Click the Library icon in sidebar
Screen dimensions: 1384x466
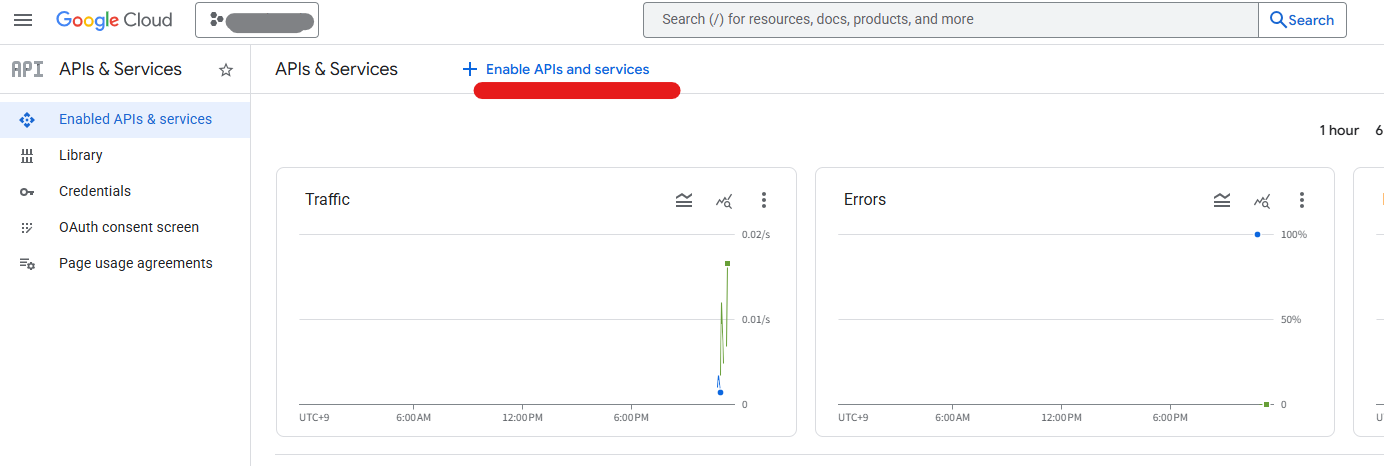click(x=27, y=155)
